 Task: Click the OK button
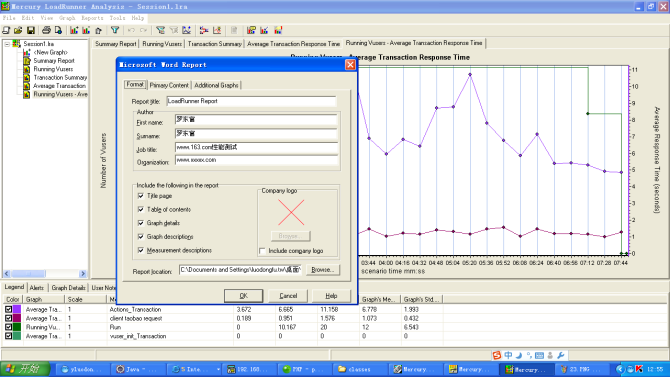[244, 296]
